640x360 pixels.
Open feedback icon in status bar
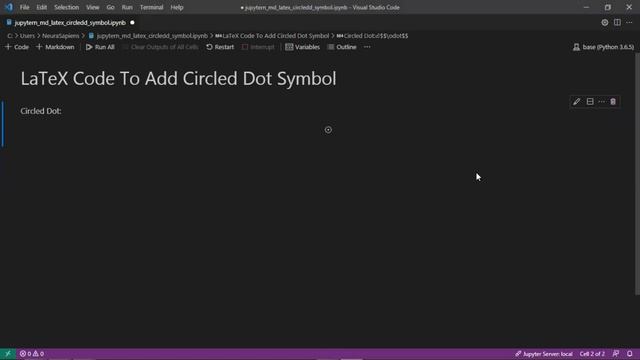[x=616, y=354]
